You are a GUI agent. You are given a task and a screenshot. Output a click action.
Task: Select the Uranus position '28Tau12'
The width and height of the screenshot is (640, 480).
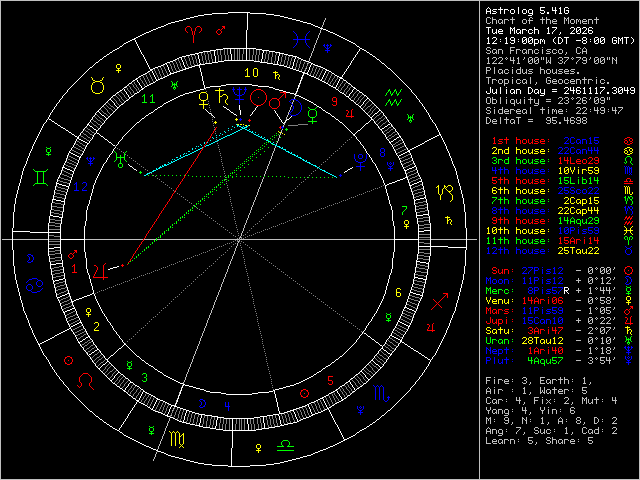[542, 341]
